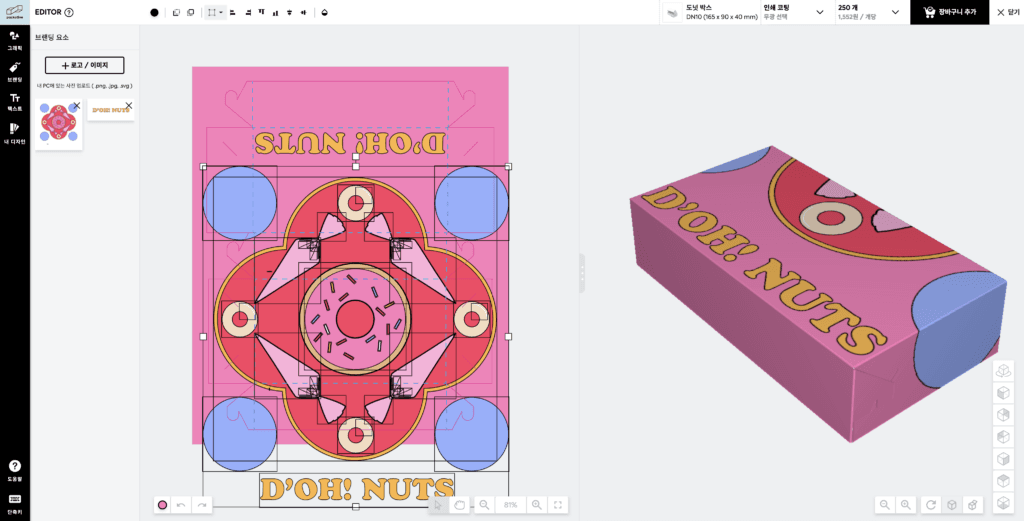The height and width of the screenshot is (521, 1024).
Task: Click the help question mark beside EDITOR
Action: [x=69, y=12]
